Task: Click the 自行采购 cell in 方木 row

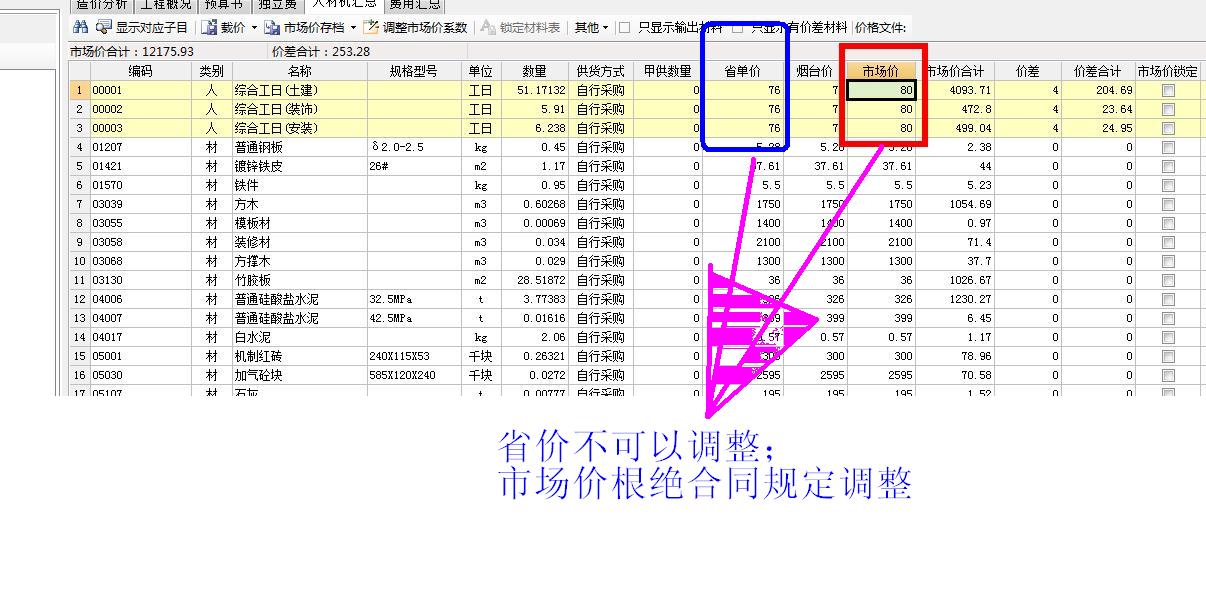Action: point(600,204)
